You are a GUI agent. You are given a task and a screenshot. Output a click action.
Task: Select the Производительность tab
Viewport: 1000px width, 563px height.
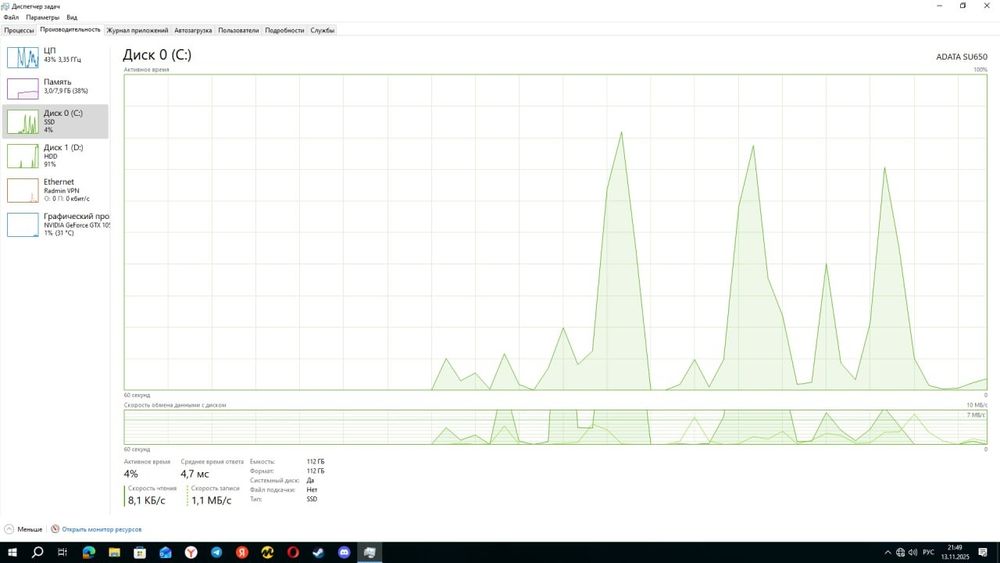(x=70, y=29)
